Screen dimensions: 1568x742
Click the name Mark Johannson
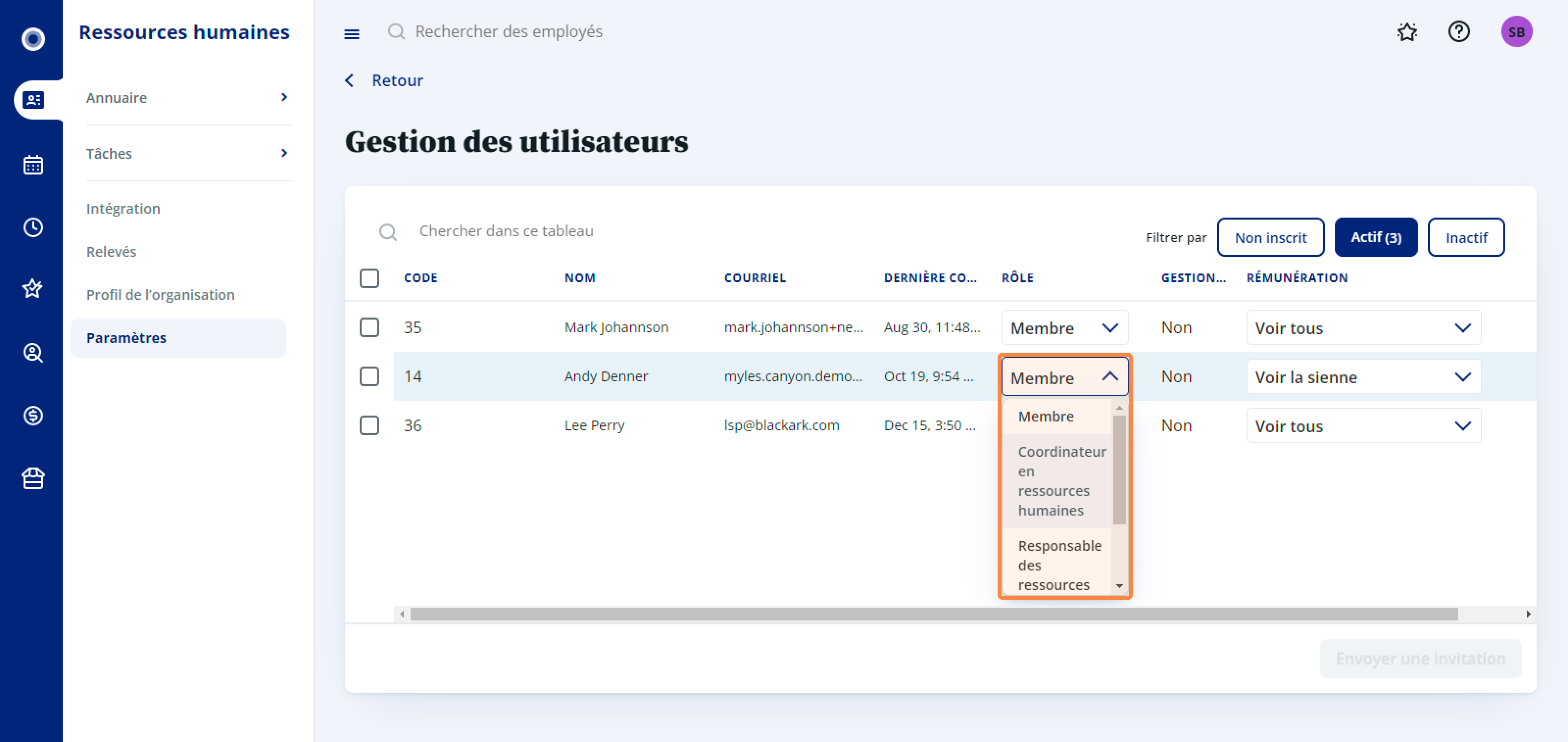[x=616, y=327]
